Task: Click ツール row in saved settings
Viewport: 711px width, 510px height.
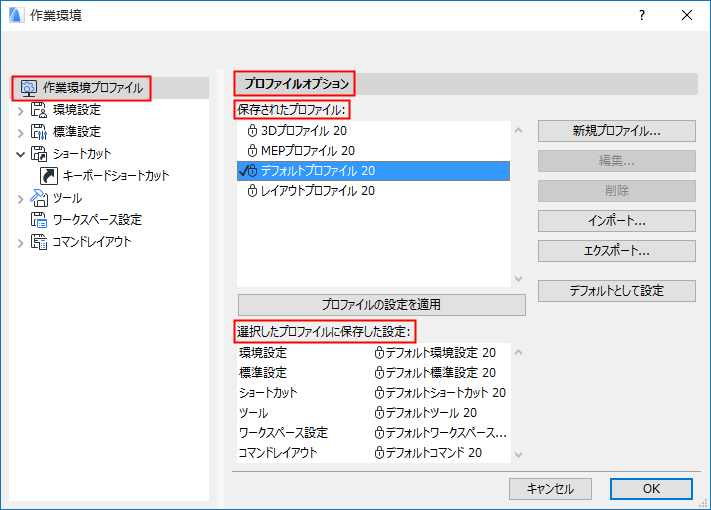Action: click(x=373, y=413)
